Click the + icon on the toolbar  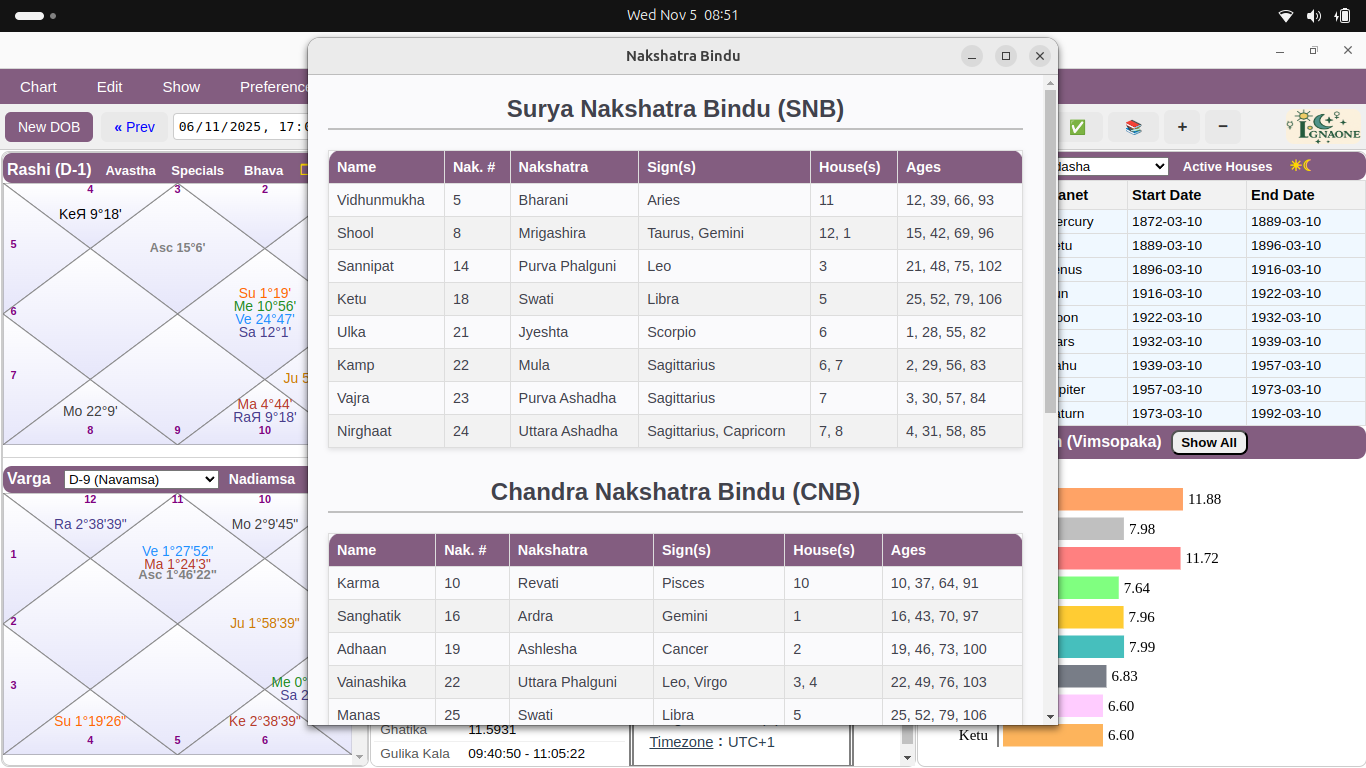click(1182, 128)
